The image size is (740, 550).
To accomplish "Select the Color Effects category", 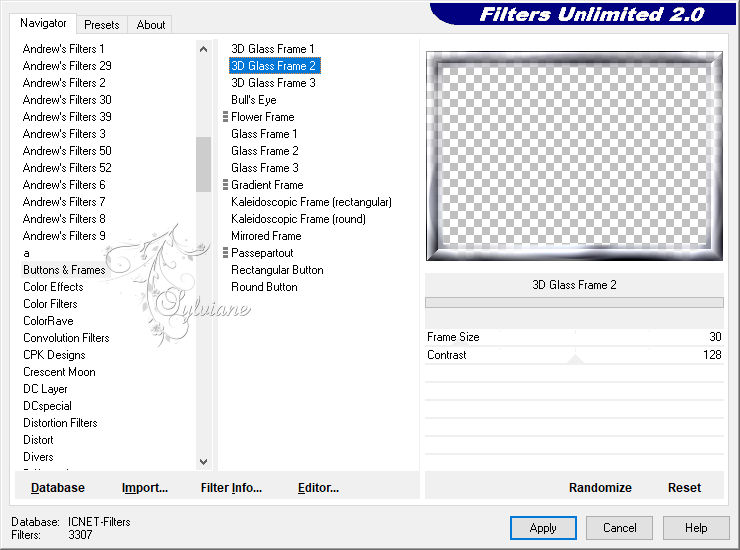I will click(53, 287).
